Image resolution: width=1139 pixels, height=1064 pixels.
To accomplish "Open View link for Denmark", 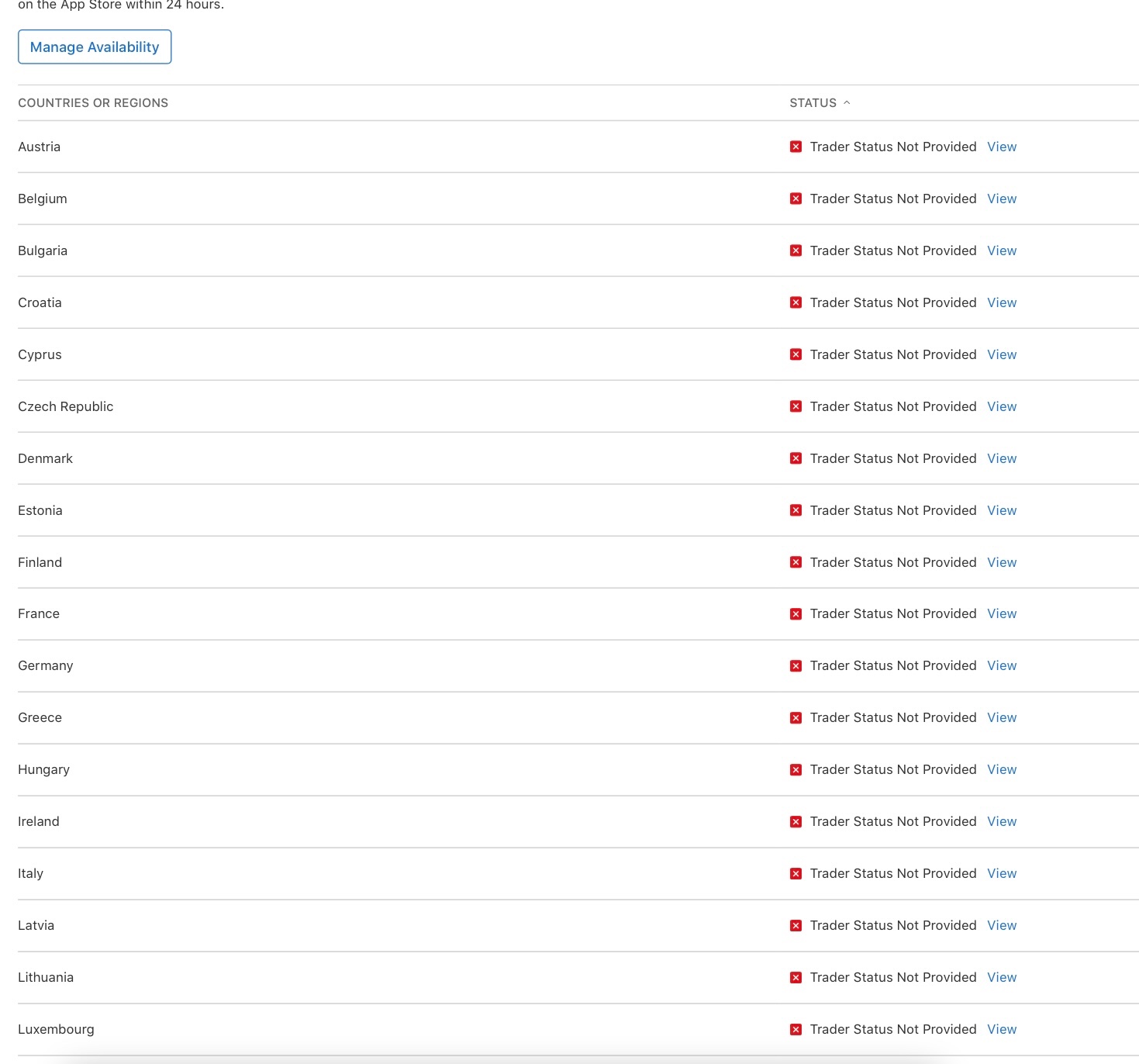I will 1002,458.
